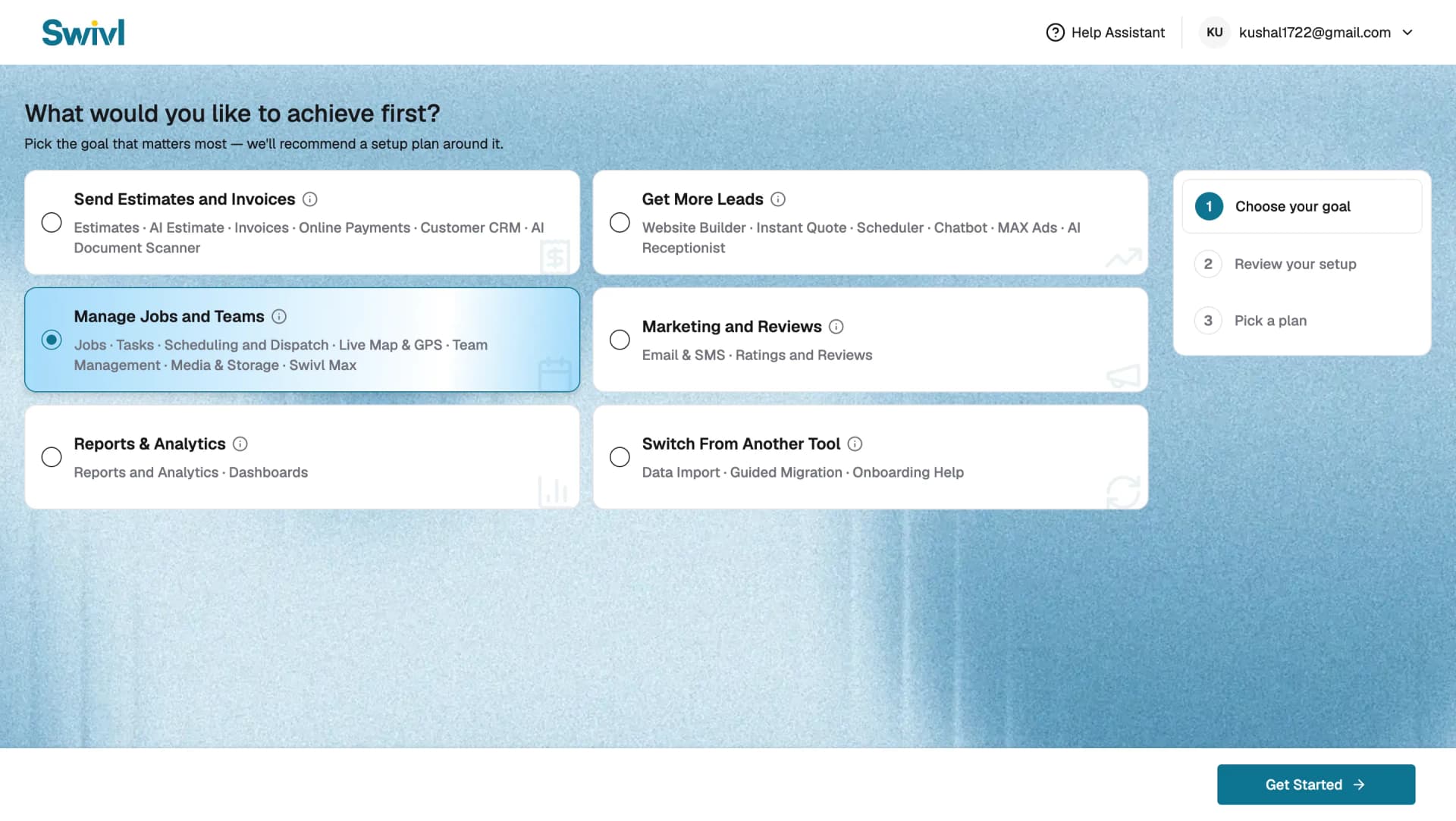The width and height of the screenshot is (1456, 821).
Task: Click the Estimates · AI Estimate description text
Action: (309, 238)
